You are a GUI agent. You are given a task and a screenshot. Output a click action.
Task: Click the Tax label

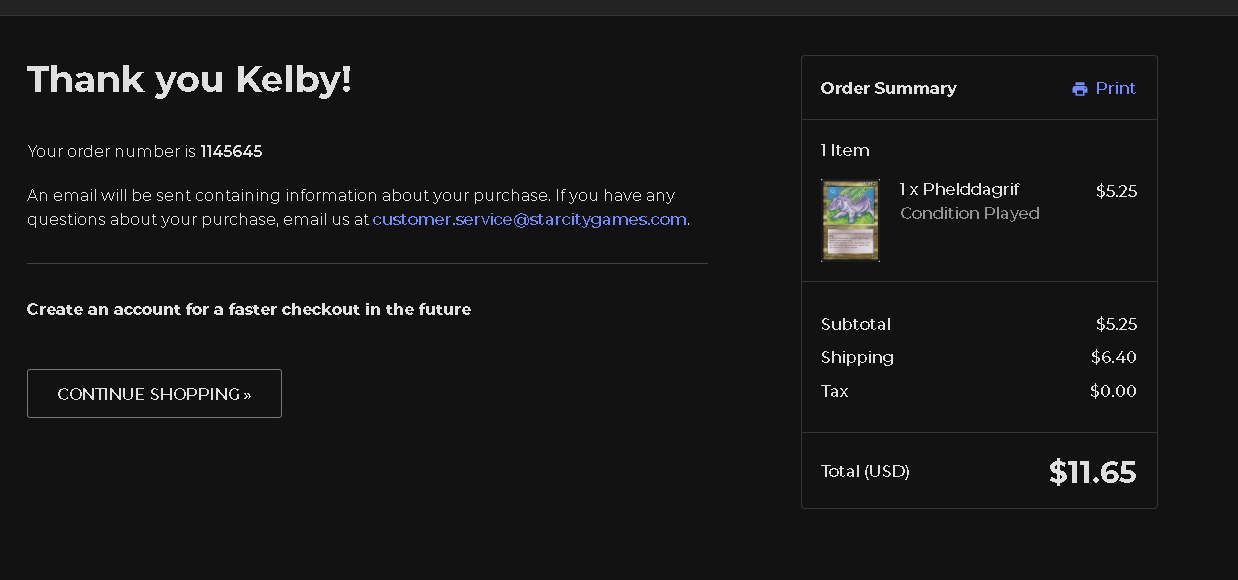pos(834,391)
